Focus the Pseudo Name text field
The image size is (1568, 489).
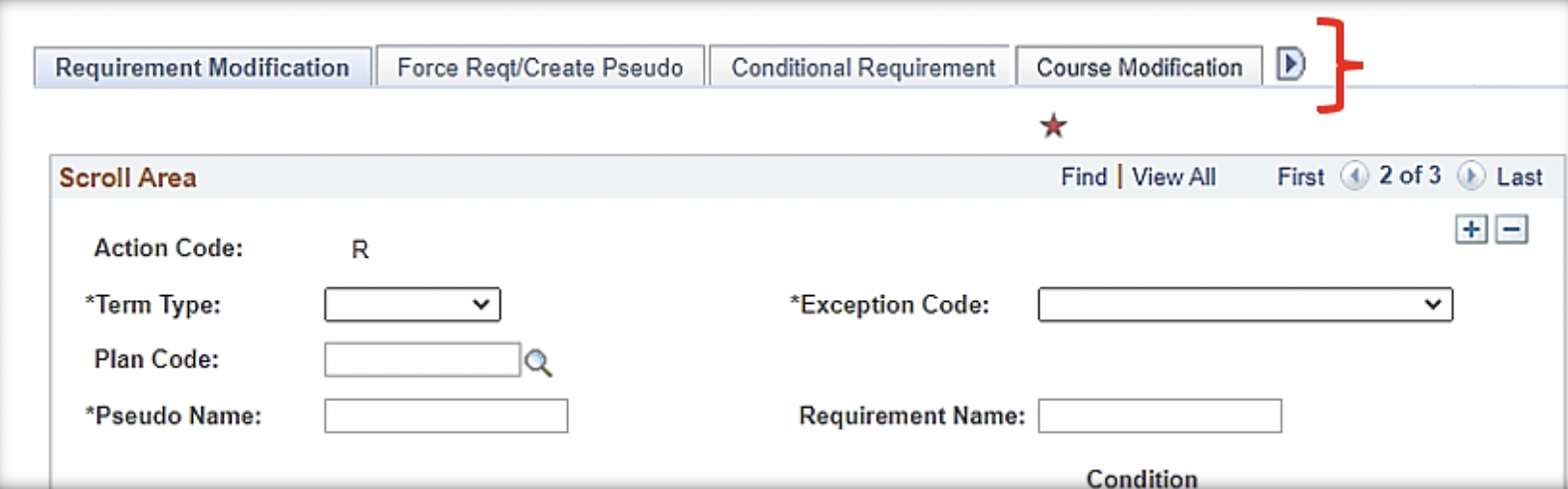[x=446, y=417]
